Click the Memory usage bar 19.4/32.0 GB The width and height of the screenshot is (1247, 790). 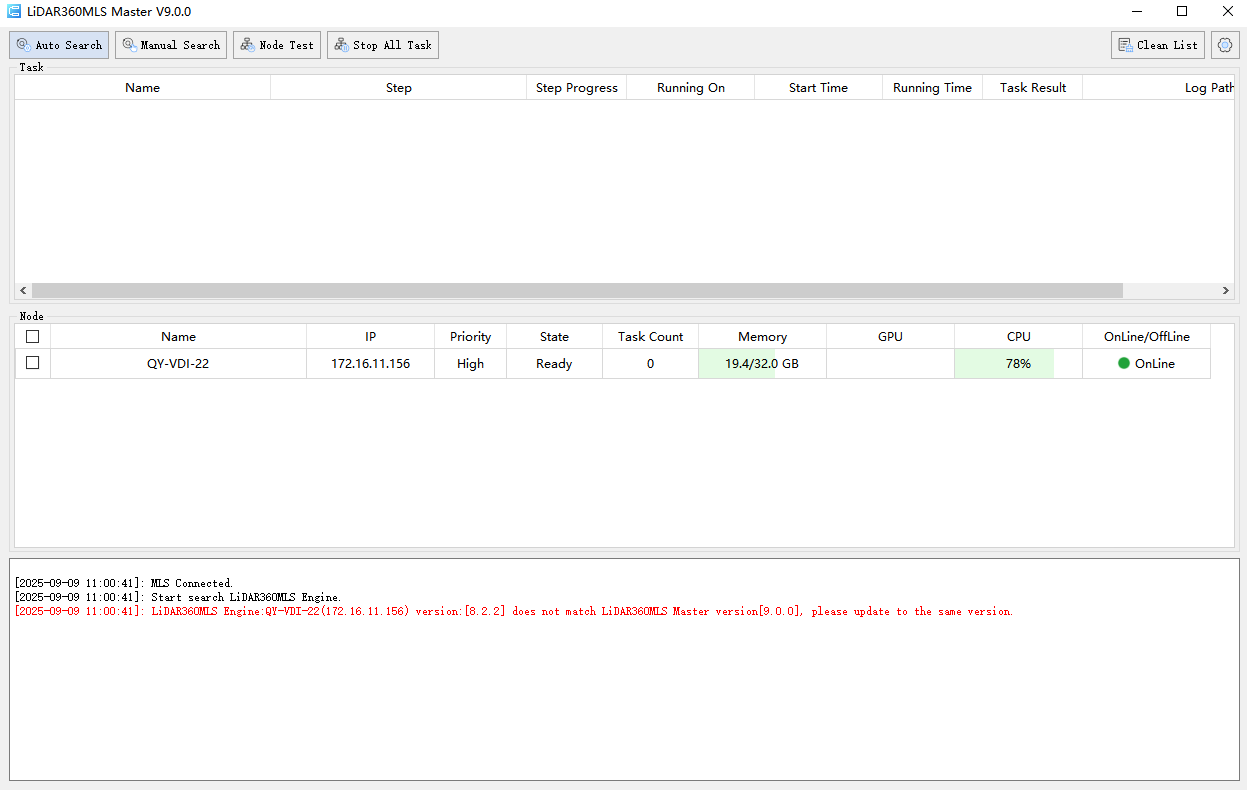pyautogui.click(x=761, y=364)
